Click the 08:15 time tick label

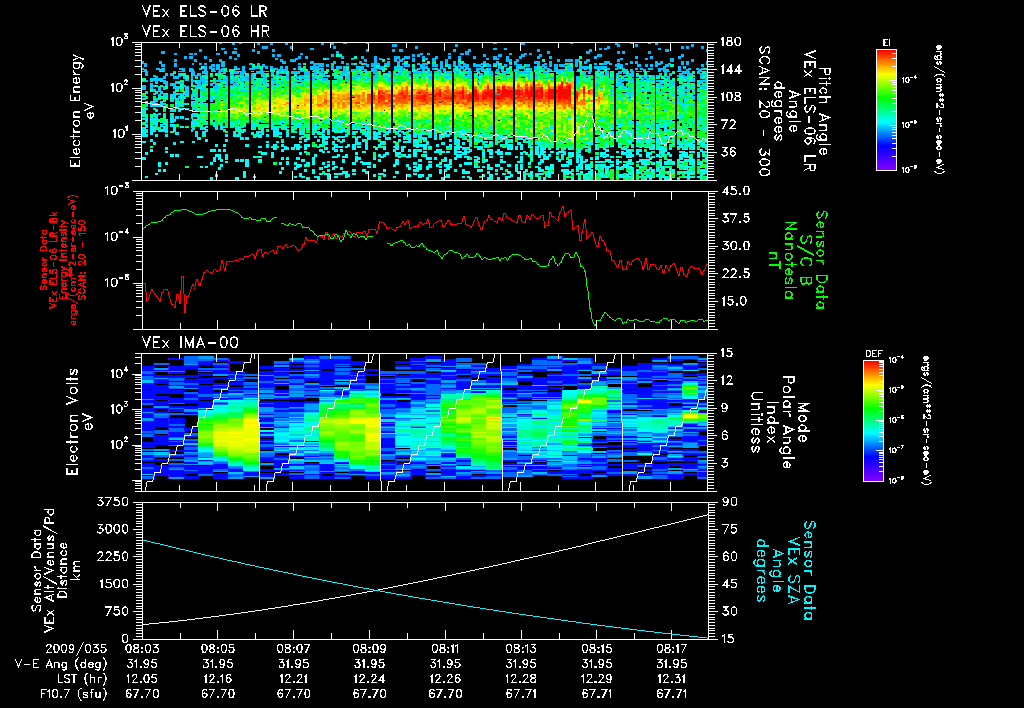[597, 649]
